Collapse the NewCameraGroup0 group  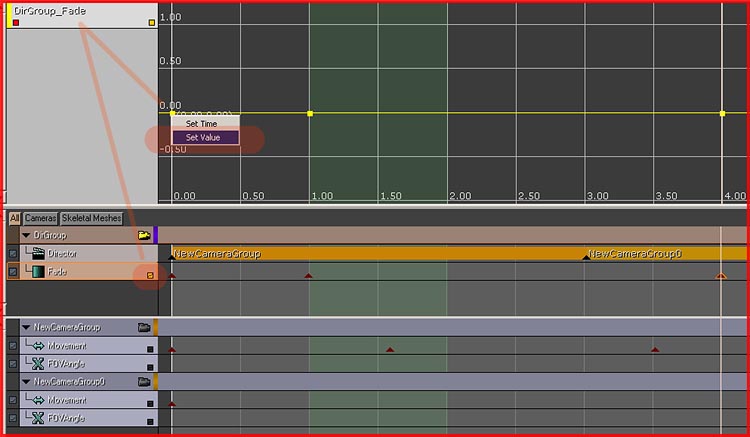tap(25, 382)
